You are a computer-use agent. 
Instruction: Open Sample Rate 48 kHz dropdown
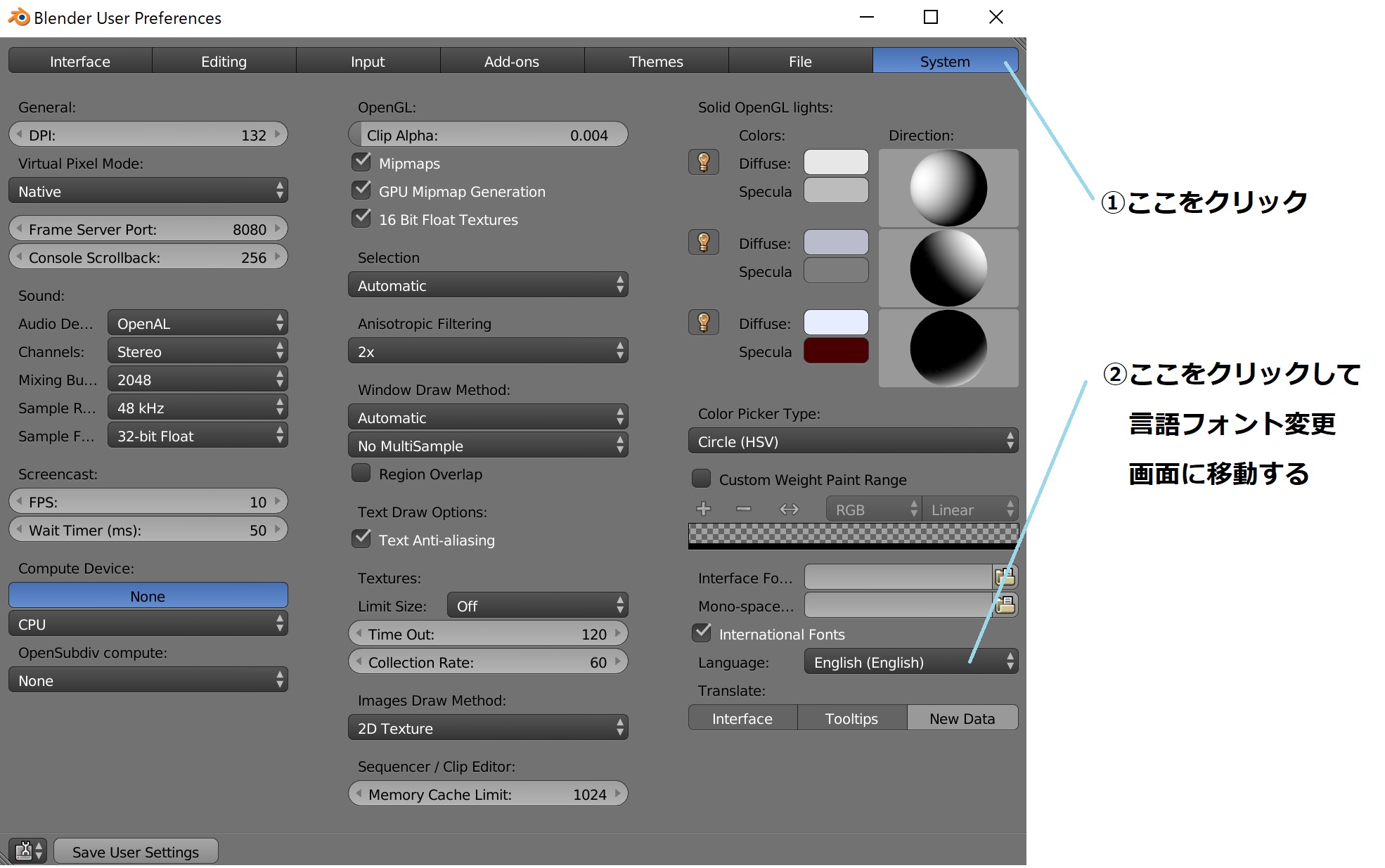pyautogui.click(x=198, y=407)
